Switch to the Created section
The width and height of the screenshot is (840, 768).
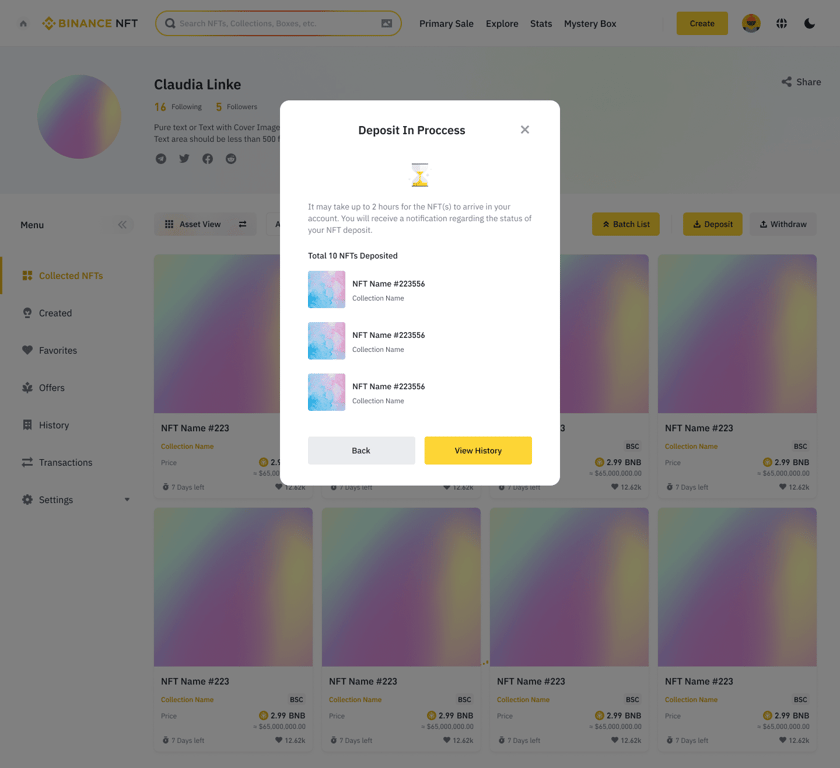click(57, 312)
